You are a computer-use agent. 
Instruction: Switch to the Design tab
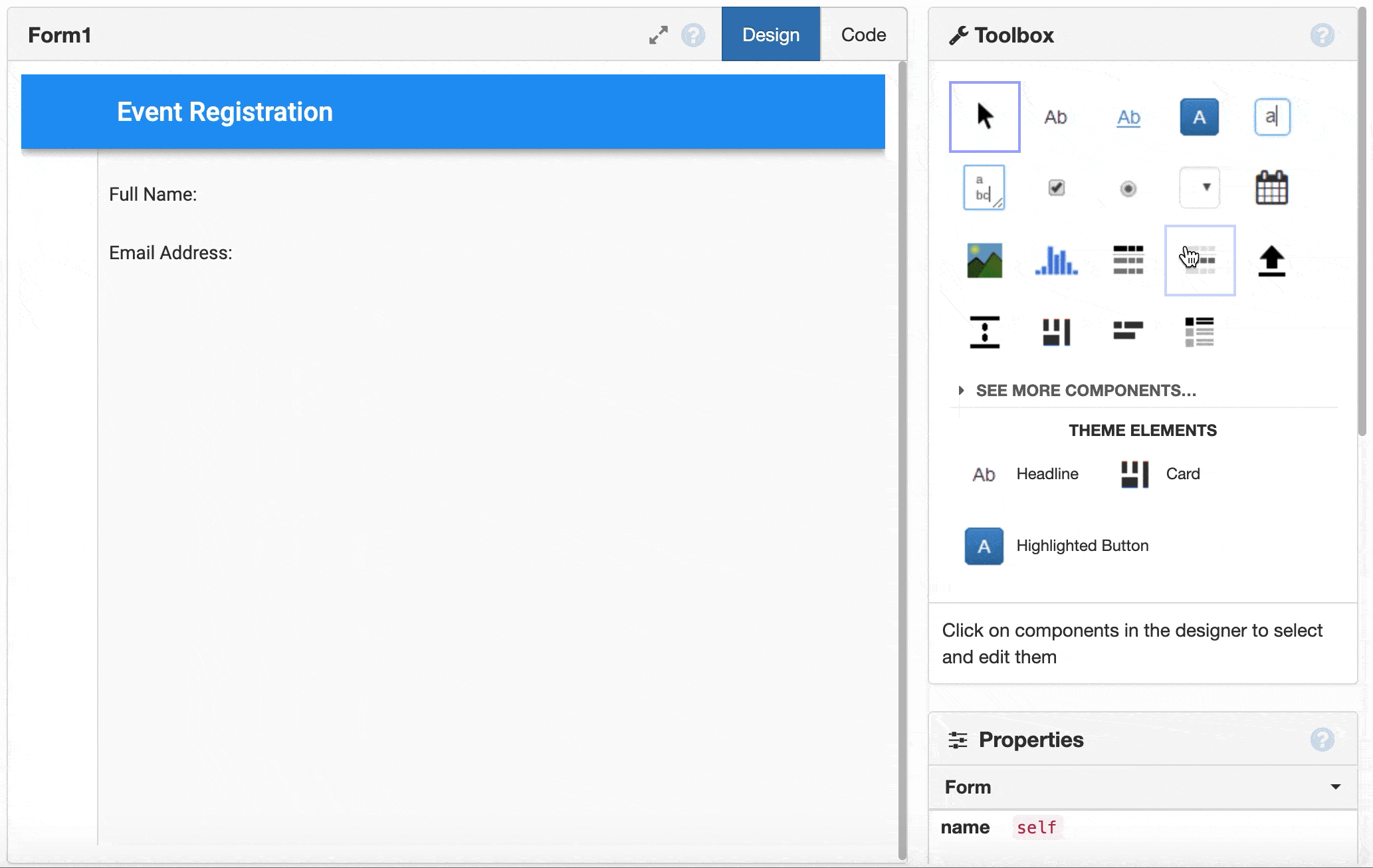point(770,35)
